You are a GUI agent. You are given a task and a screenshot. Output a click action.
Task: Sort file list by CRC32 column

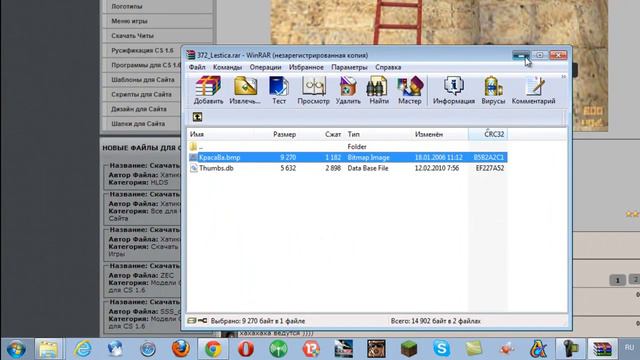pos(488,134)
